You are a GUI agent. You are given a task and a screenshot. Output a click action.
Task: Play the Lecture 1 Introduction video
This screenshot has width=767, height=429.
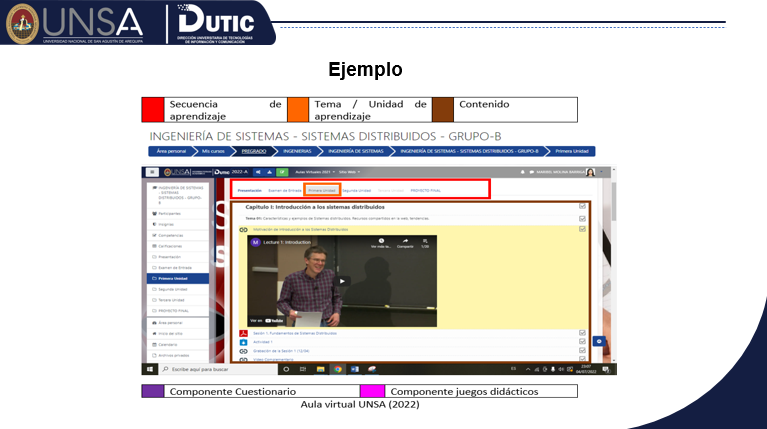[x=342, y=281]
